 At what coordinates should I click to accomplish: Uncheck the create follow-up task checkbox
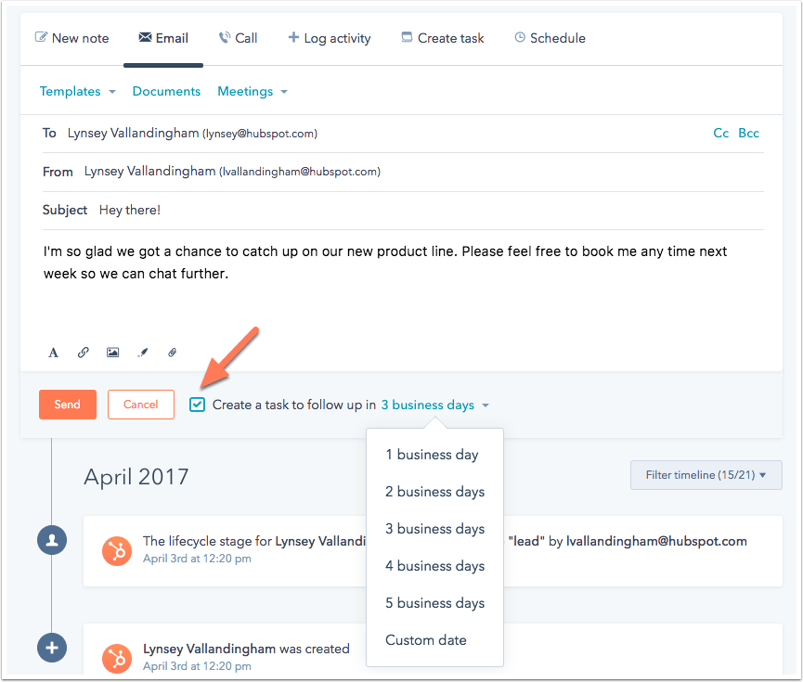click(x=197, y=404)
